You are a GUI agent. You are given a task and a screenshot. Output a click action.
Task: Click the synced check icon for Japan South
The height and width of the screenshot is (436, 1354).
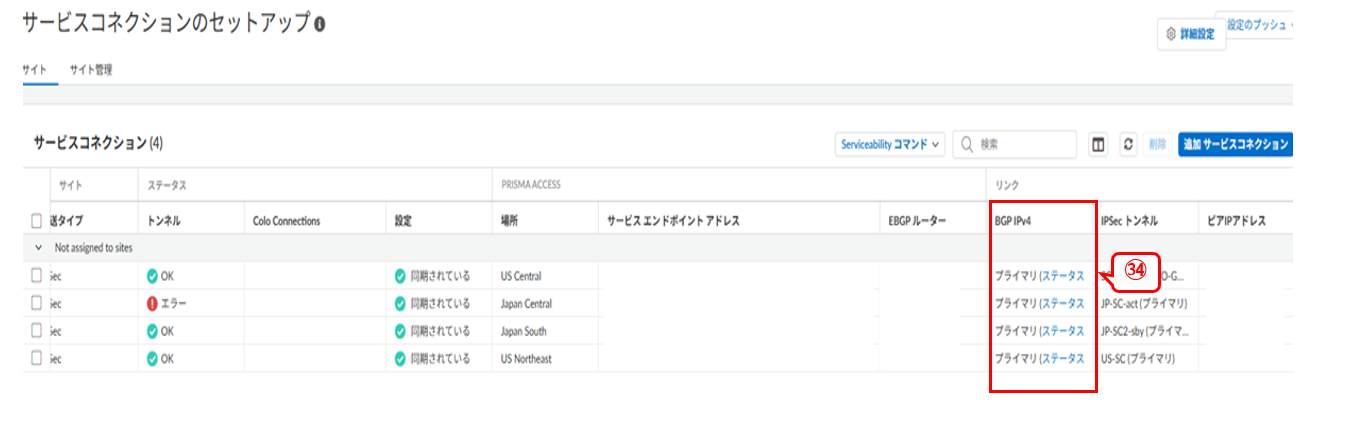point(400,331)
